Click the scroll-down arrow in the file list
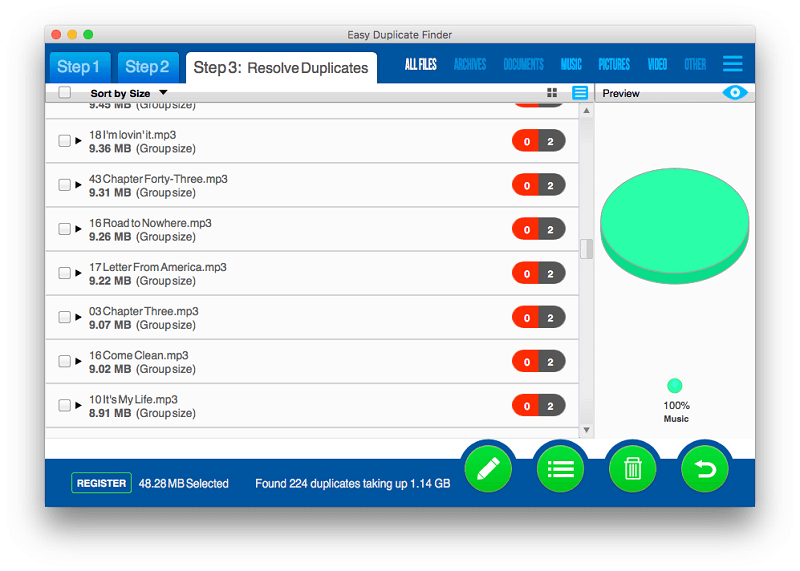This screenshot has height=571, width=800. coord(587,430)
